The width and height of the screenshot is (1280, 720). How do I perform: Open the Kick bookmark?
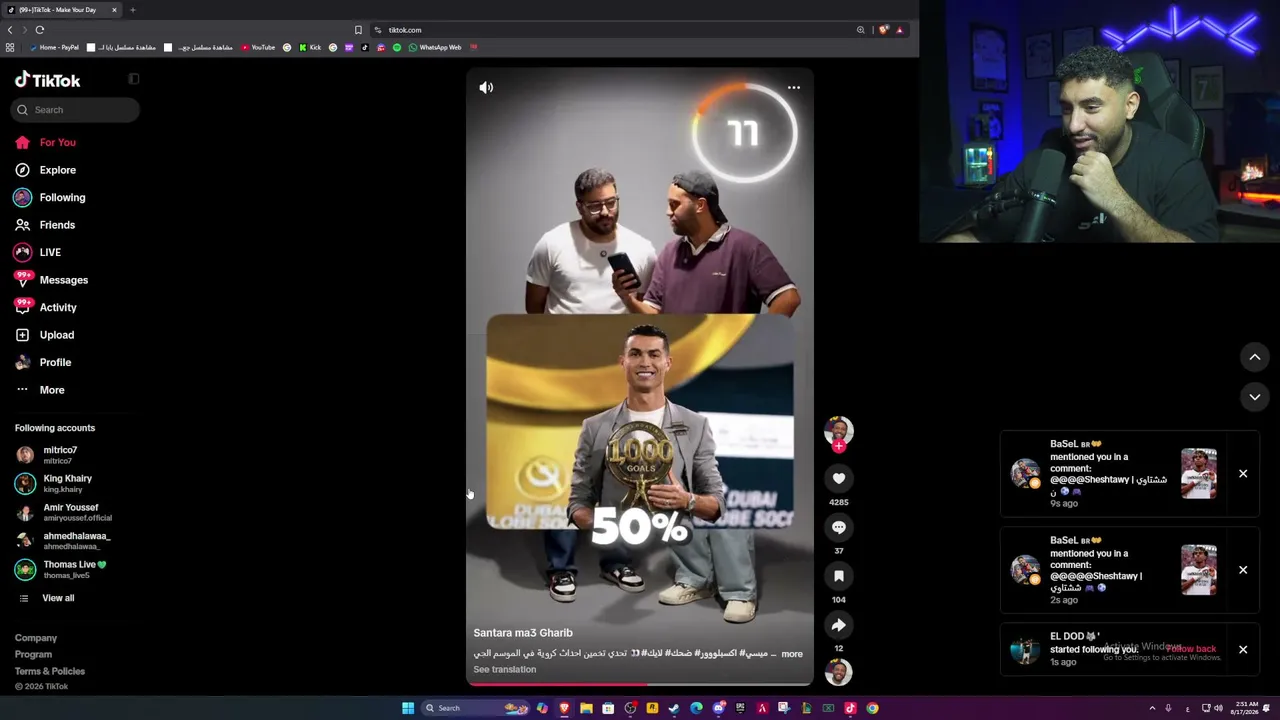coord(310,47)
